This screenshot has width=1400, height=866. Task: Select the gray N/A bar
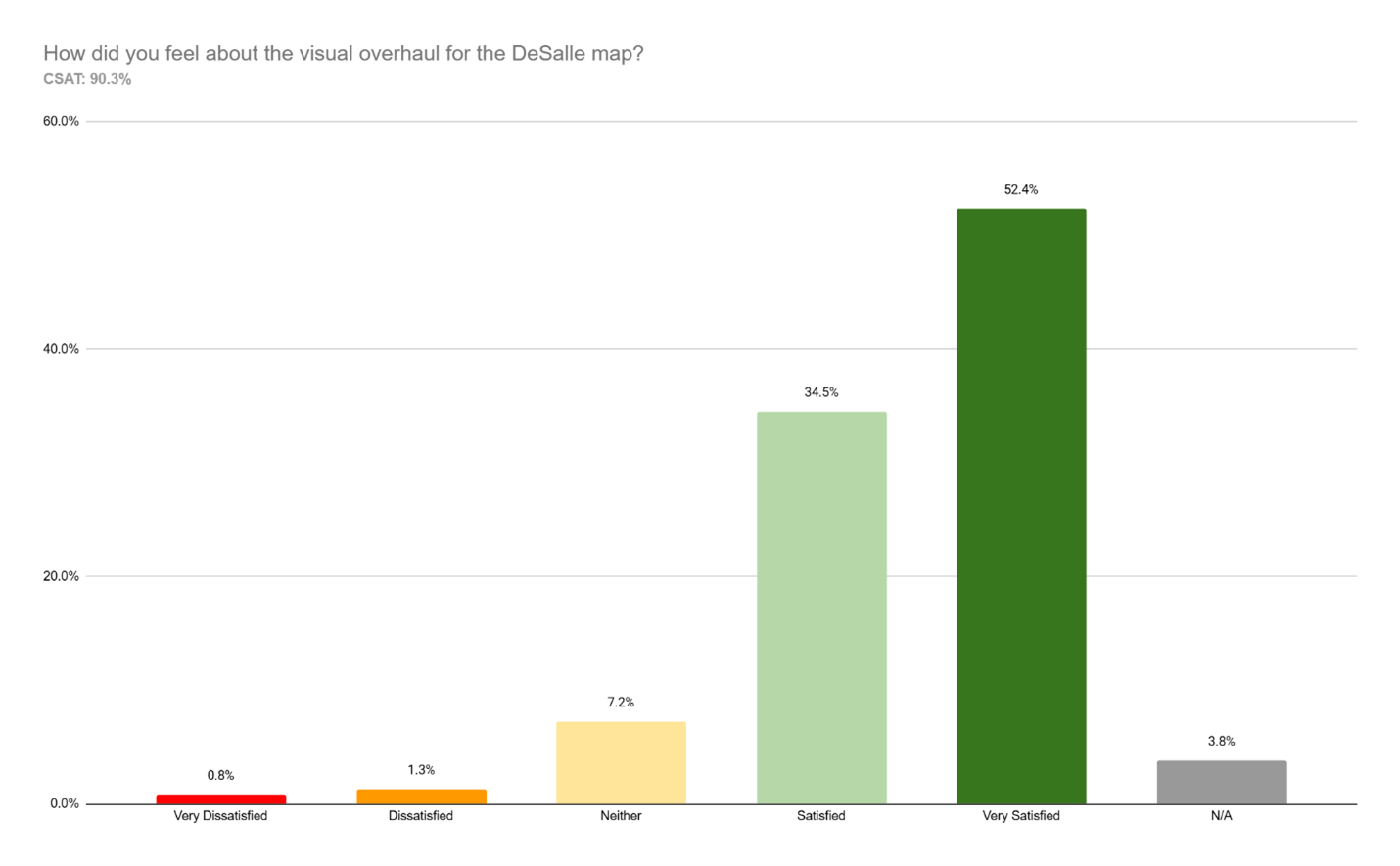1221,782
